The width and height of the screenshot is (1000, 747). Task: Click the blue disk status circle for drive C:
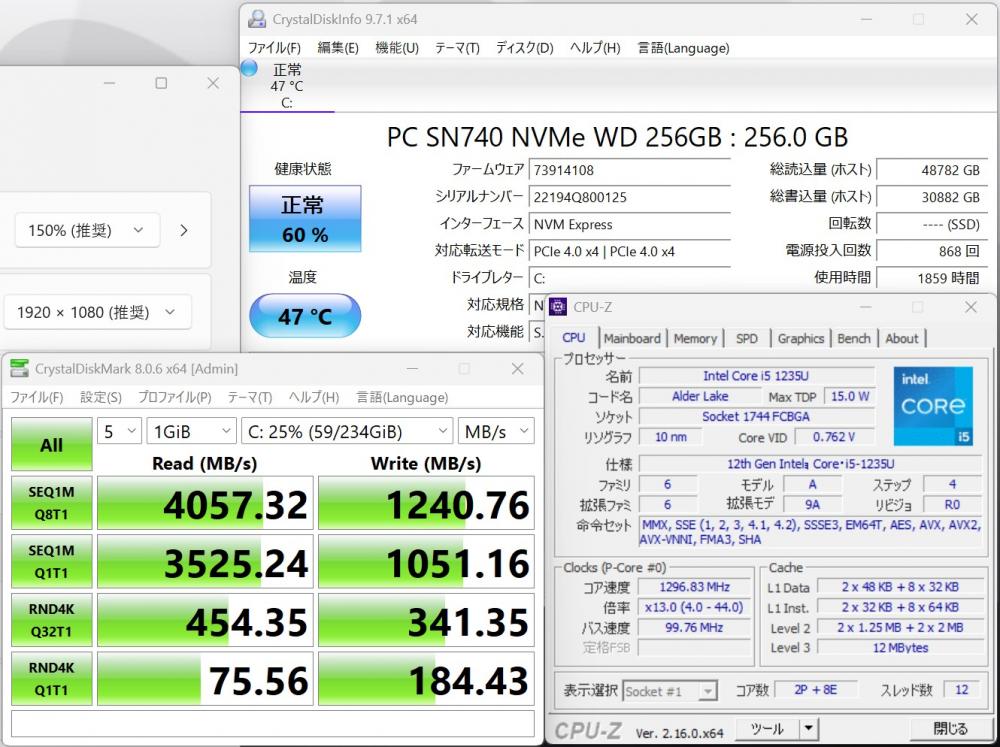249,68
